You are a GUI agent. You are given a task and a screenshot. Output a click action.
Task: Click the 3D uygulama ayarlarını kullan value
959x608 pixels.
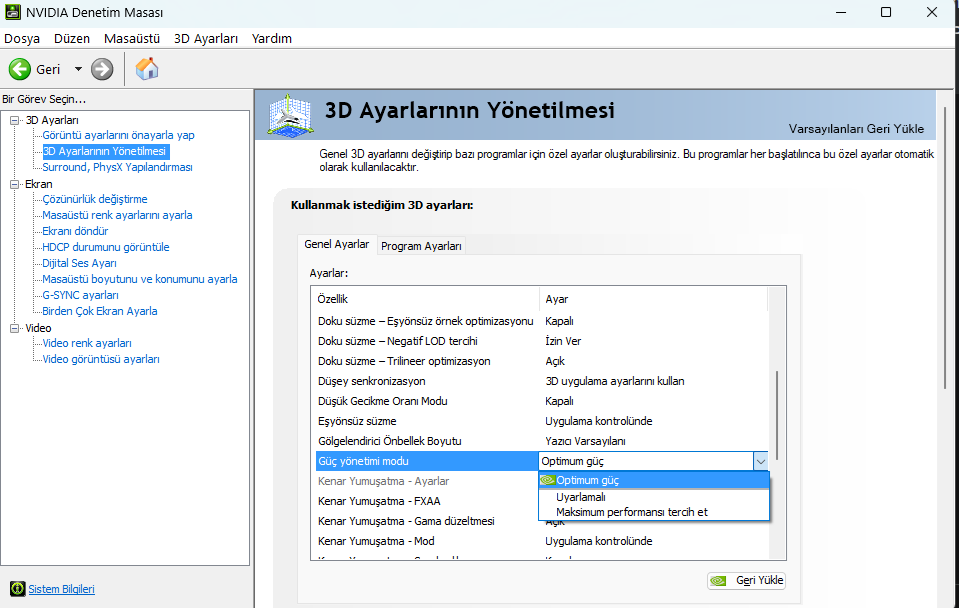click(x=615, y=381)
